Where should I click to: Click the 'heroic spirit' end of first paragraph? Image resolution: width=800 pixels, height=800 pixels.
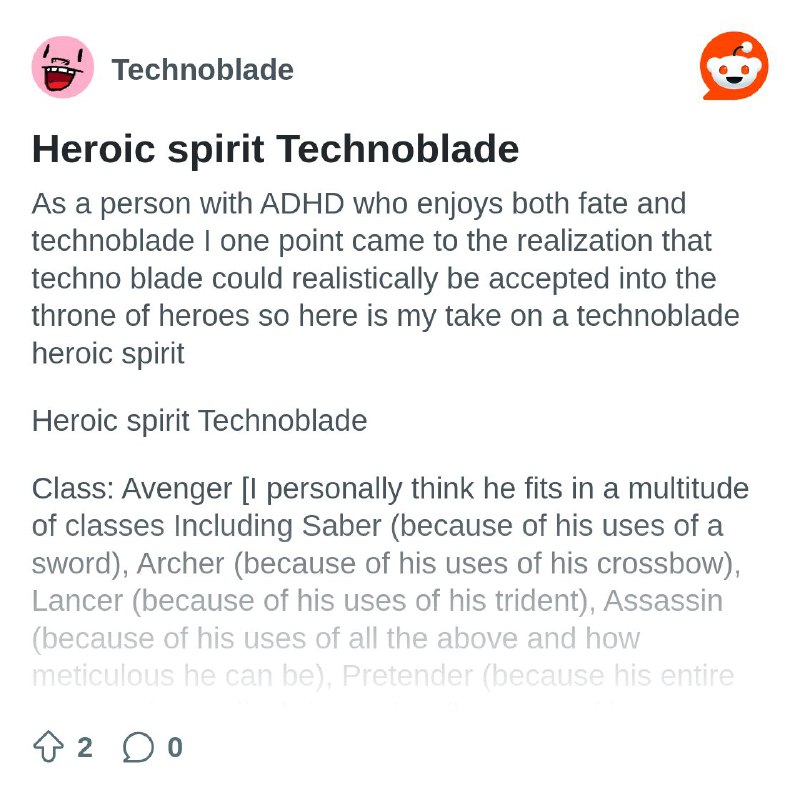[108, 354]
